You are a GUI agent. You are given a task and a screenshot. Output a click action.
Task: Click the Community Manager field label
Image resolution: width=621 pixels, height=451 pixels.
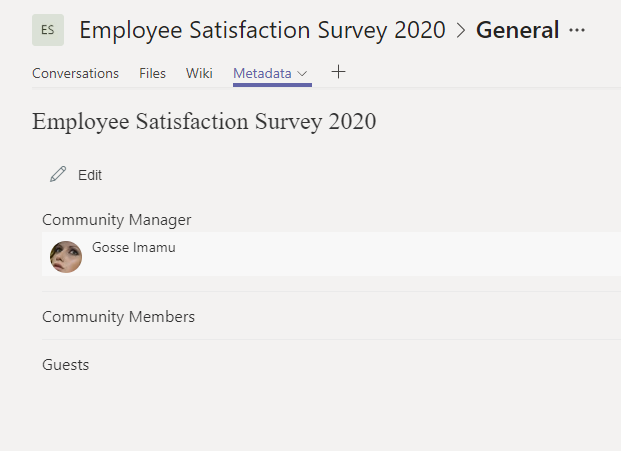[116, 220]
